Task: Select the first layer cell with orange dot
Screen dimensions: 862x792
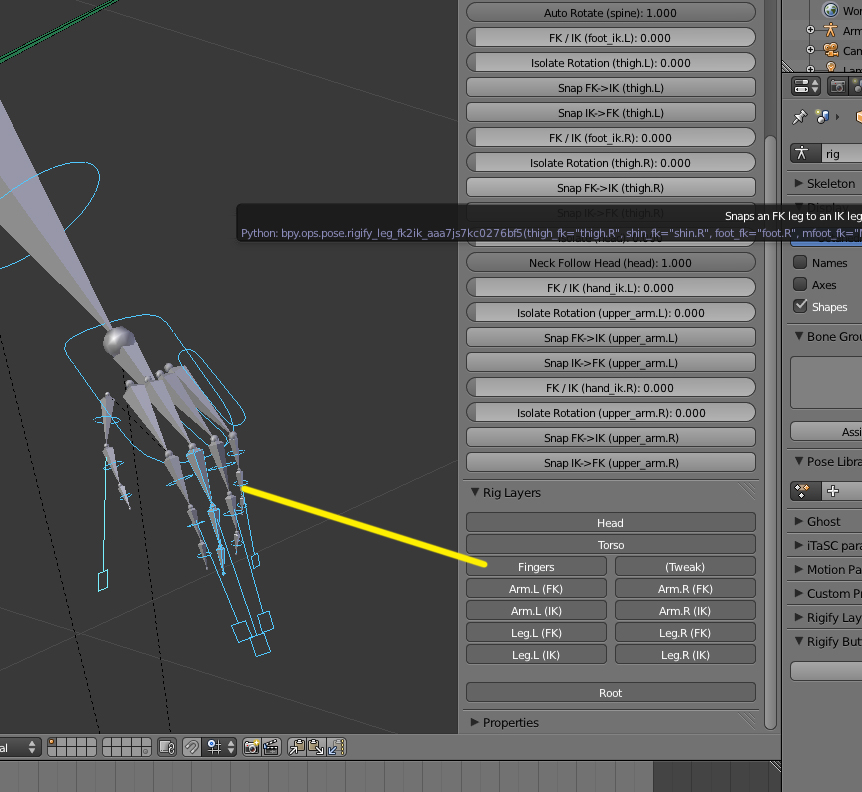Action: pyautogui.click(x=52, y=743)
